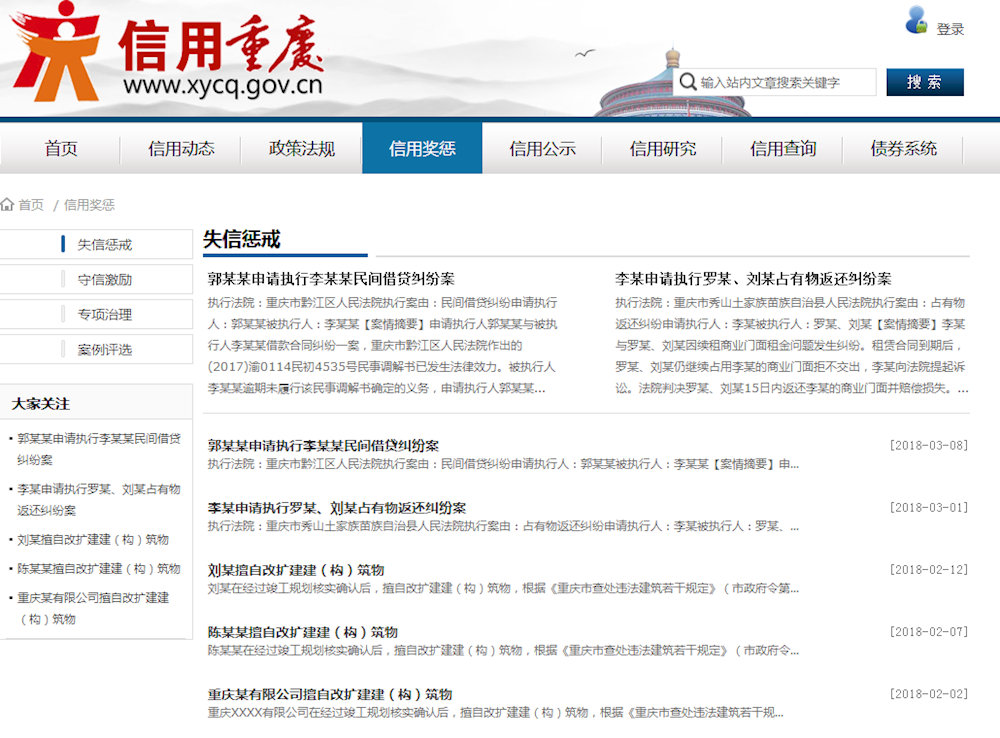Screen dimensions: 1000x738
Task: Select 守信激励 in the sidebar menu
Action: coord(96,279)
